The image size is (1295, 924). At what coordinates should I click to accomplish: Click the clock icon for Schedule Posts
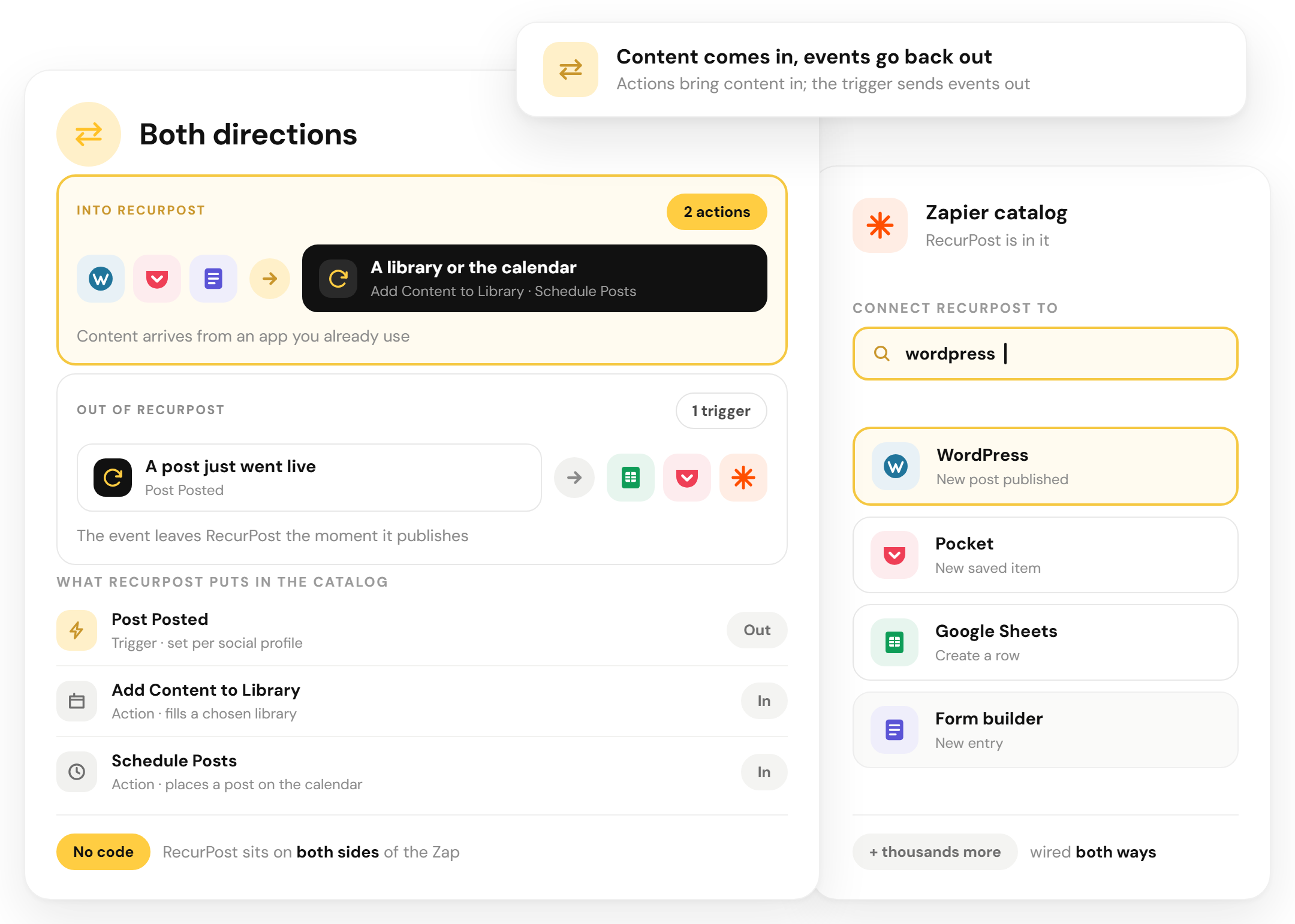tap(77, 772)
